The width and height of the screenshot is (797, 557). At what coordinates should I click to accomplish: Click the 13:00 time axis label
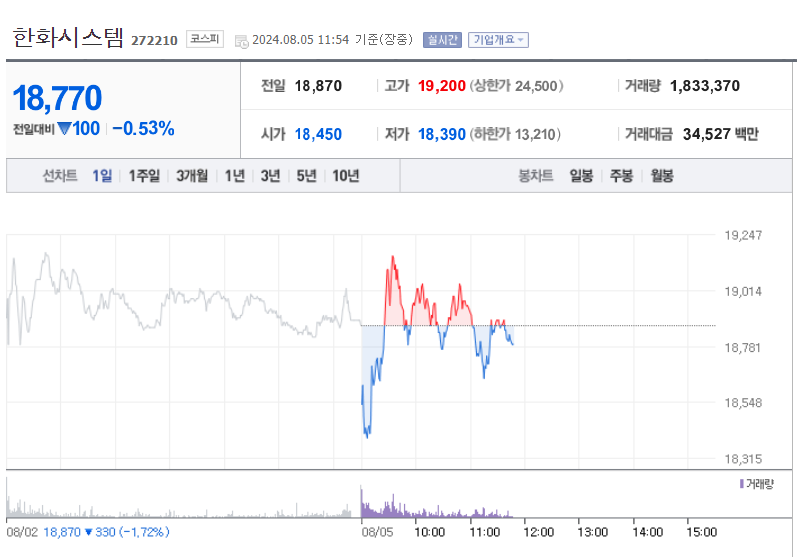click(593, 532)
